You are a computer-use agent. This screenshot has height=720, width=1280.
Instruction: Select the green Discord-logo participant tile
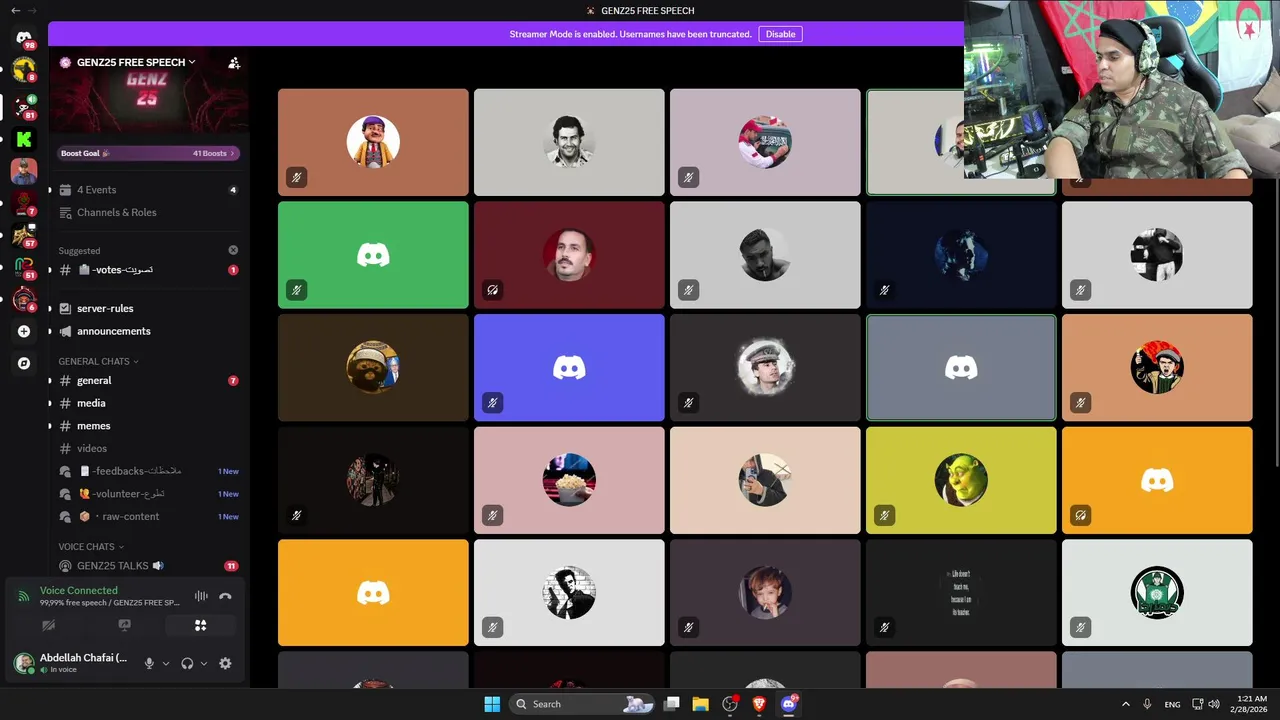click(x=373, y=255)
